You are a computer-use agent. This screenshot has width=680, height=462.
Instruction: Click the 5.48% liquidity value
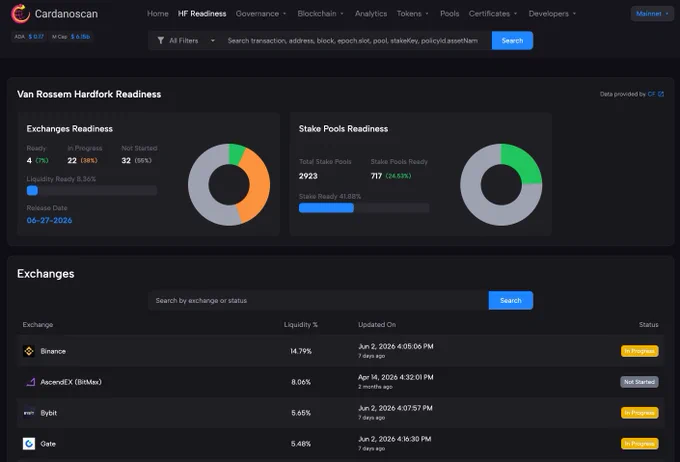click(301, 444)
